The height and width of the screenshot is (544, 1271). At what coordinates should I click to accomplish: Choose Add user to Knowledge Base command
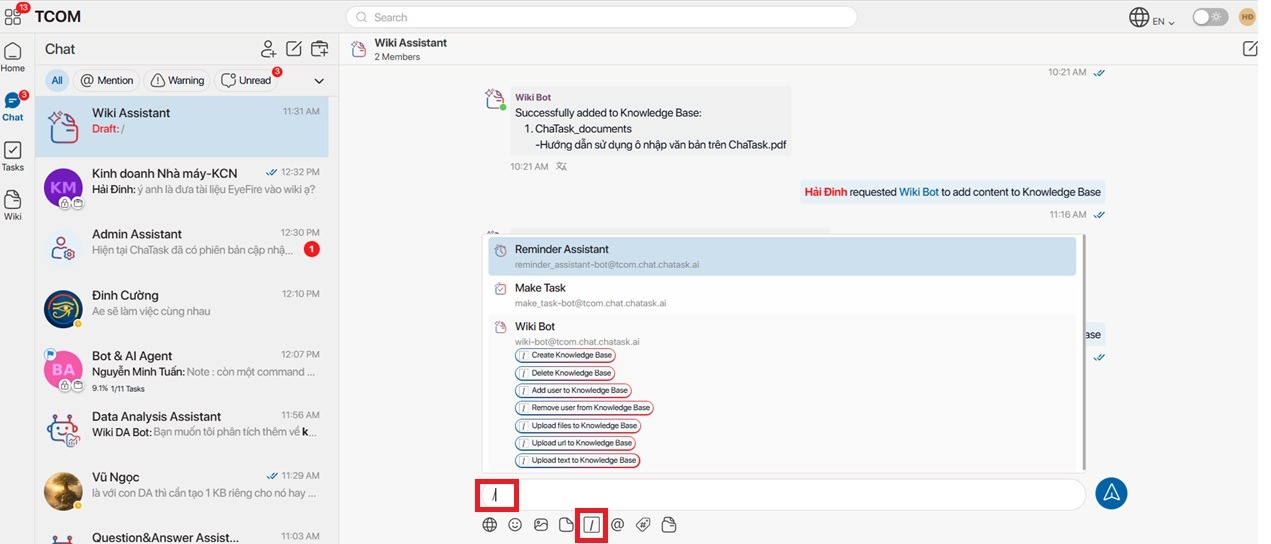[x=573, y=390]
